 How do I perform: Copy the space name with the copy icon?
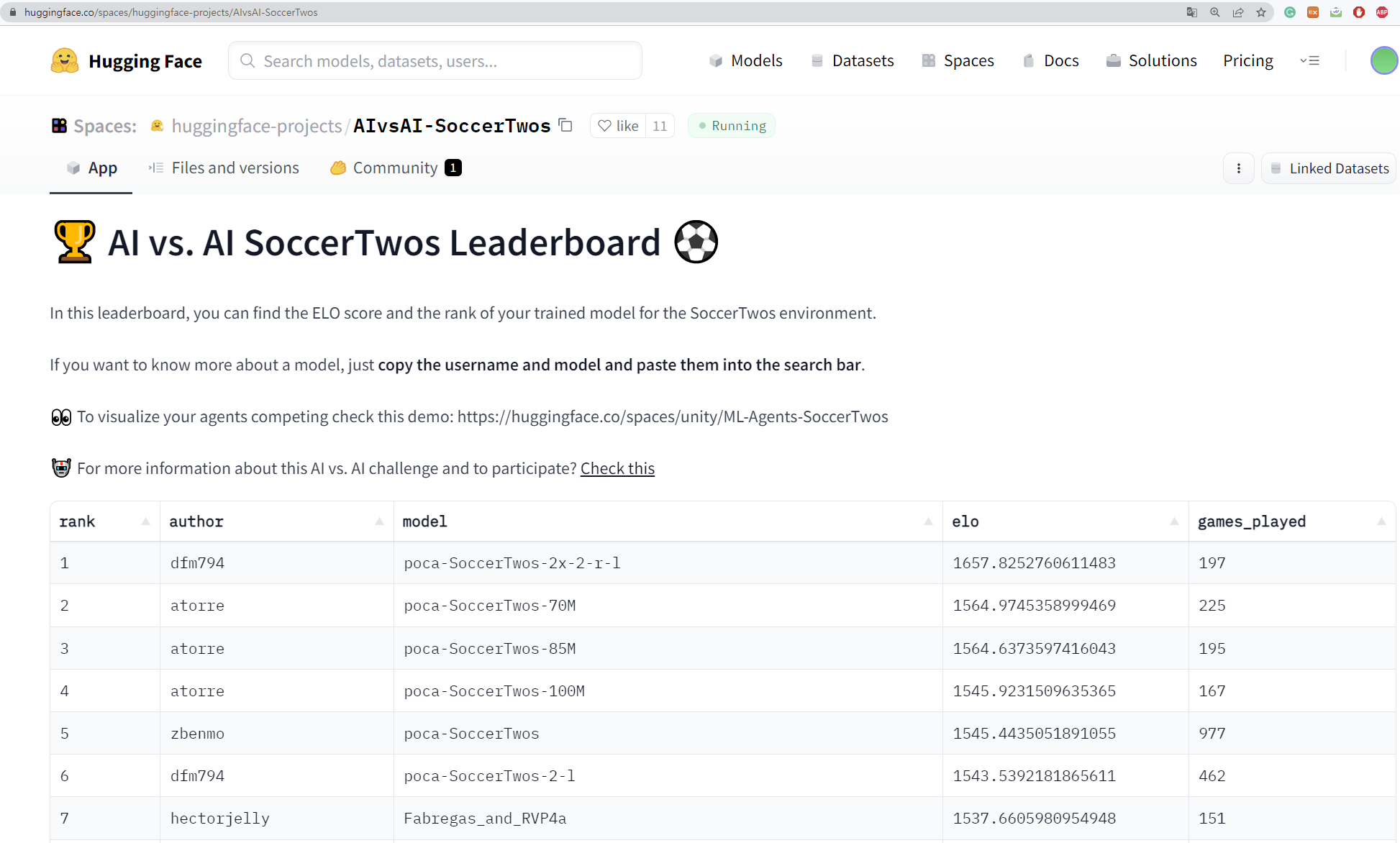565,125
